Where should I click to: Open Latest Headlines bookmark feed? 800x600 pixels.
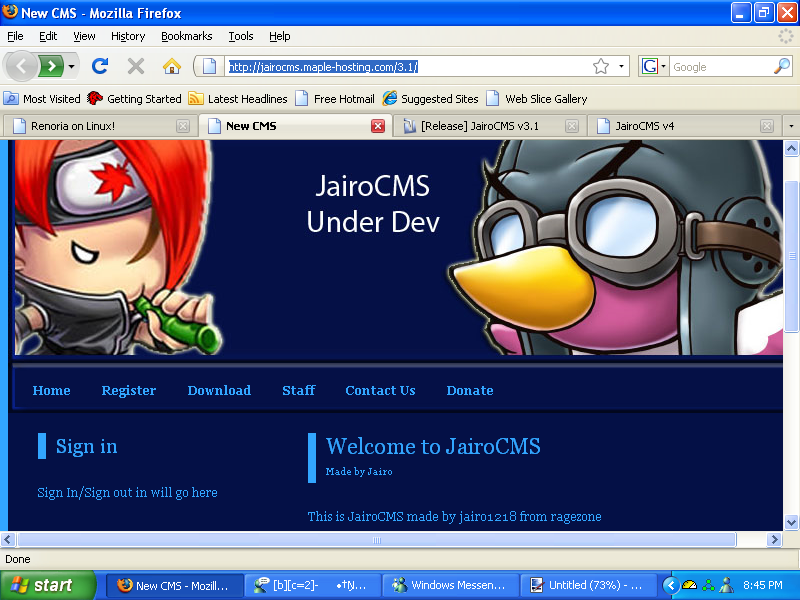click(238, 99)
